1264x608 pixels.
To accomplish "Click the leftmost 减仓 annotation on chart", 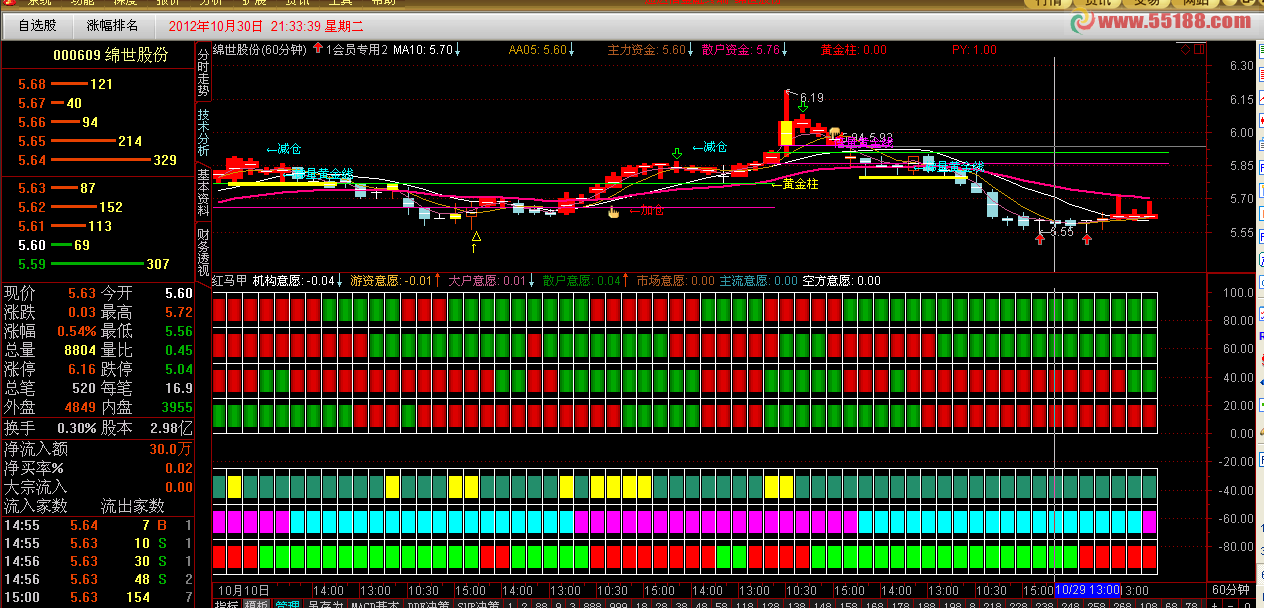I will [284, 149].
